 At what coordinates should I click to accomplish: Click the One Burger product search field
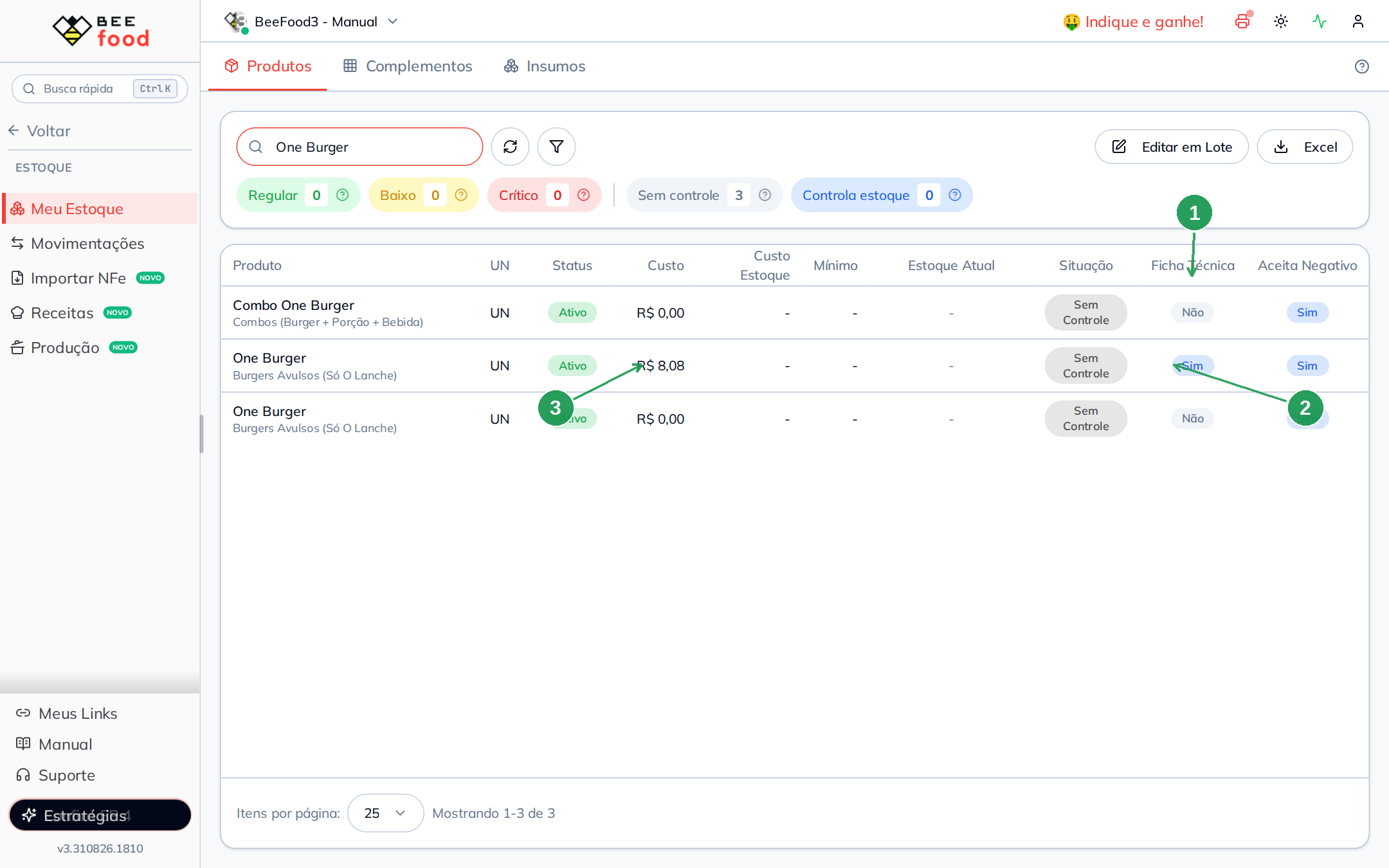359,147
